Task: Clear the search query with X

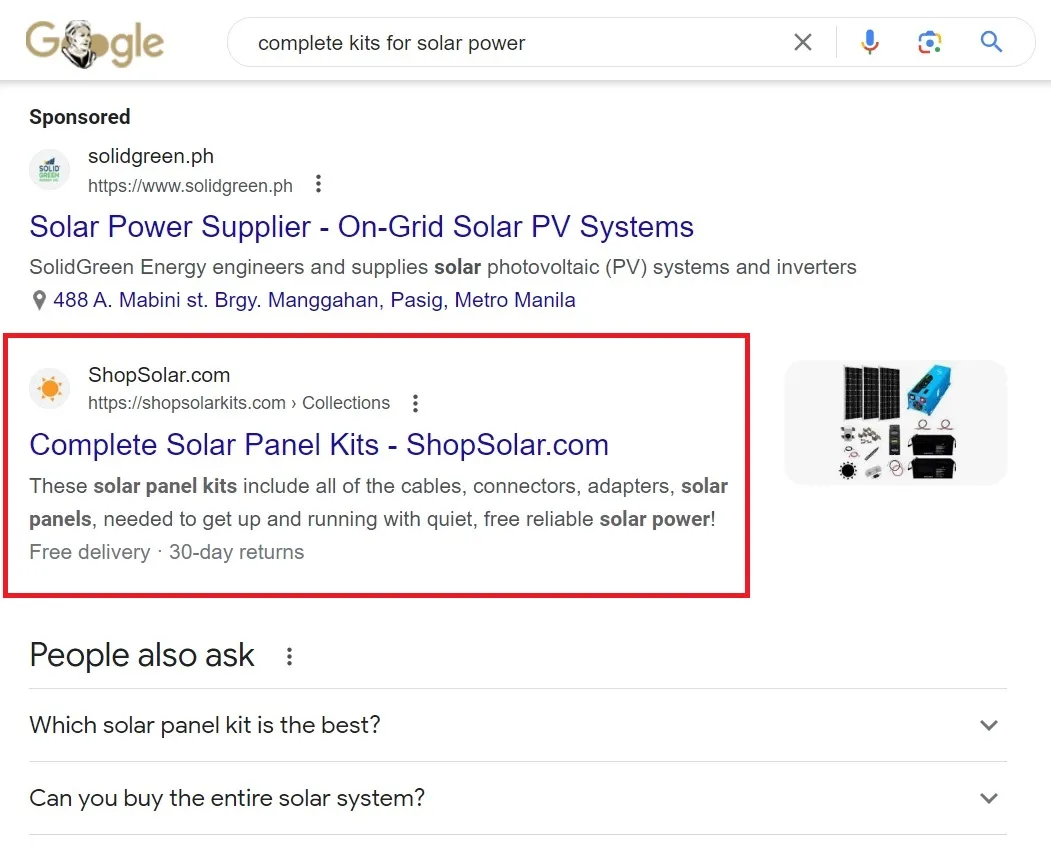Action: [802, 42]
